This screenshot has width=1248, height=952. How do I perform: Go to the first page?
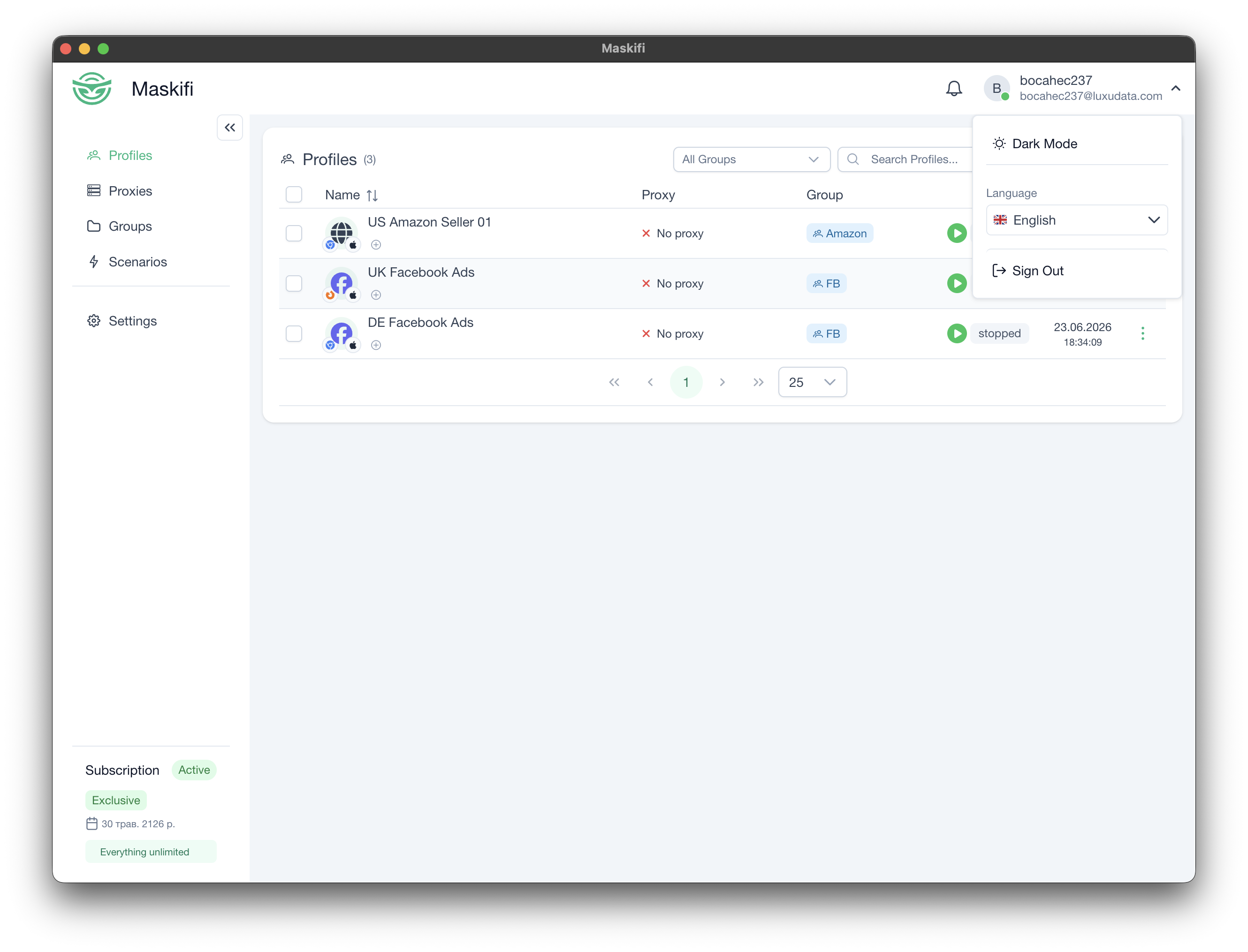click(614, 383)
